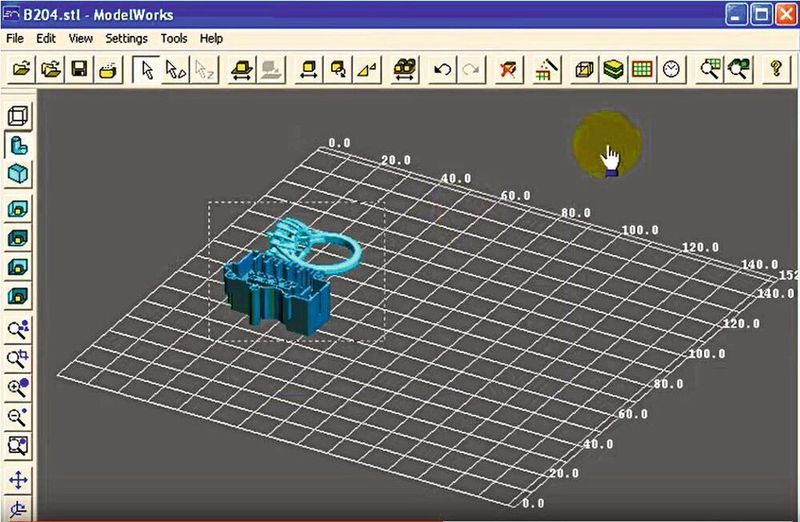
Task: Click the yellow container icon beside Save
Action: (x=108, y=69)
